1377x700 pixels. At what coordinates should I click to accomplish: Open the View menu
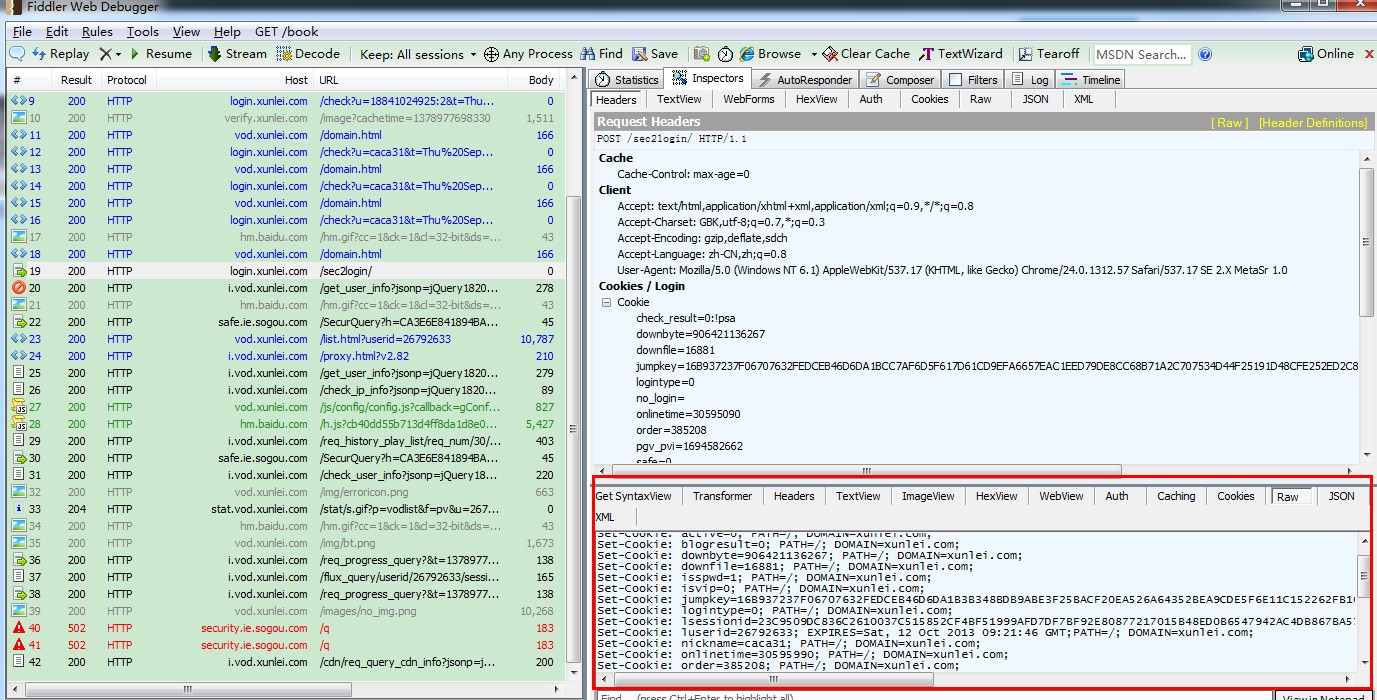(x=186, y=32)
